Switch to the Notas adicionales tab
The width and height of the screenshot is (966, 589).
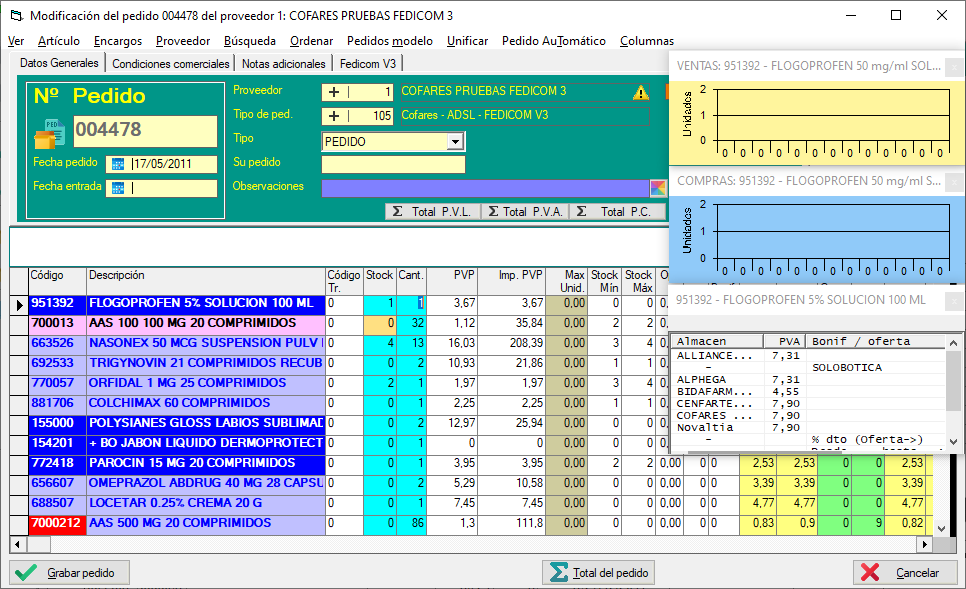point(283,63)
